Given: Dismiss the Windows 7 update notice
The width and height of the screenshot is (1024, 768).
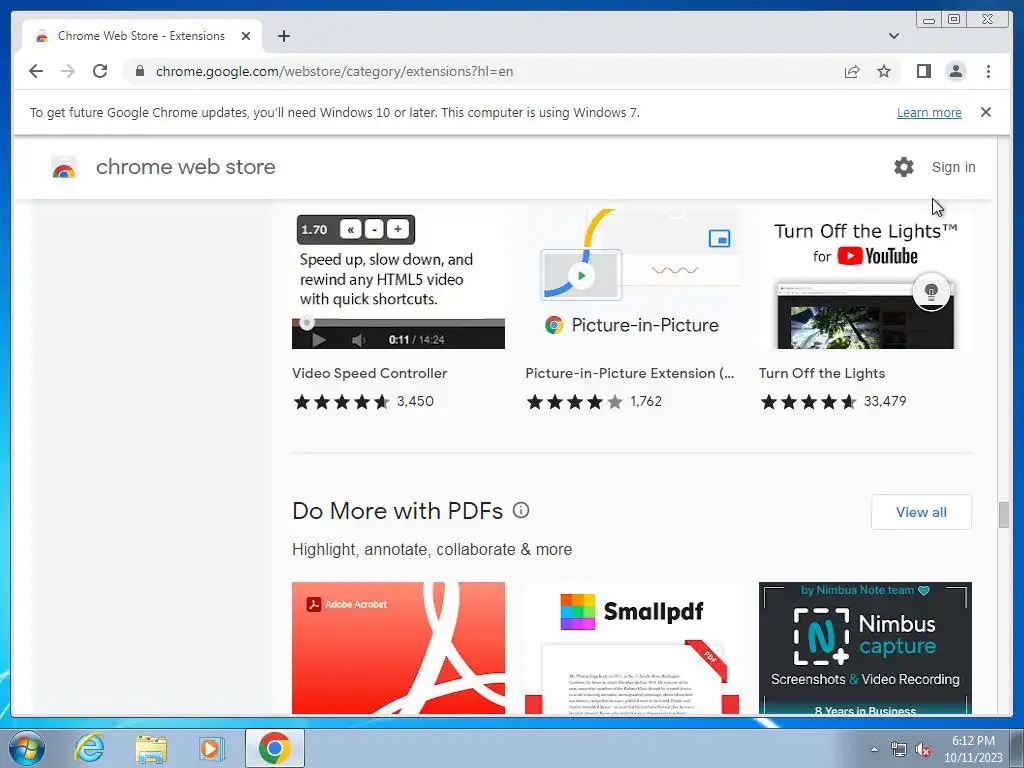Looking at the screenshot, I should (985, 112).
